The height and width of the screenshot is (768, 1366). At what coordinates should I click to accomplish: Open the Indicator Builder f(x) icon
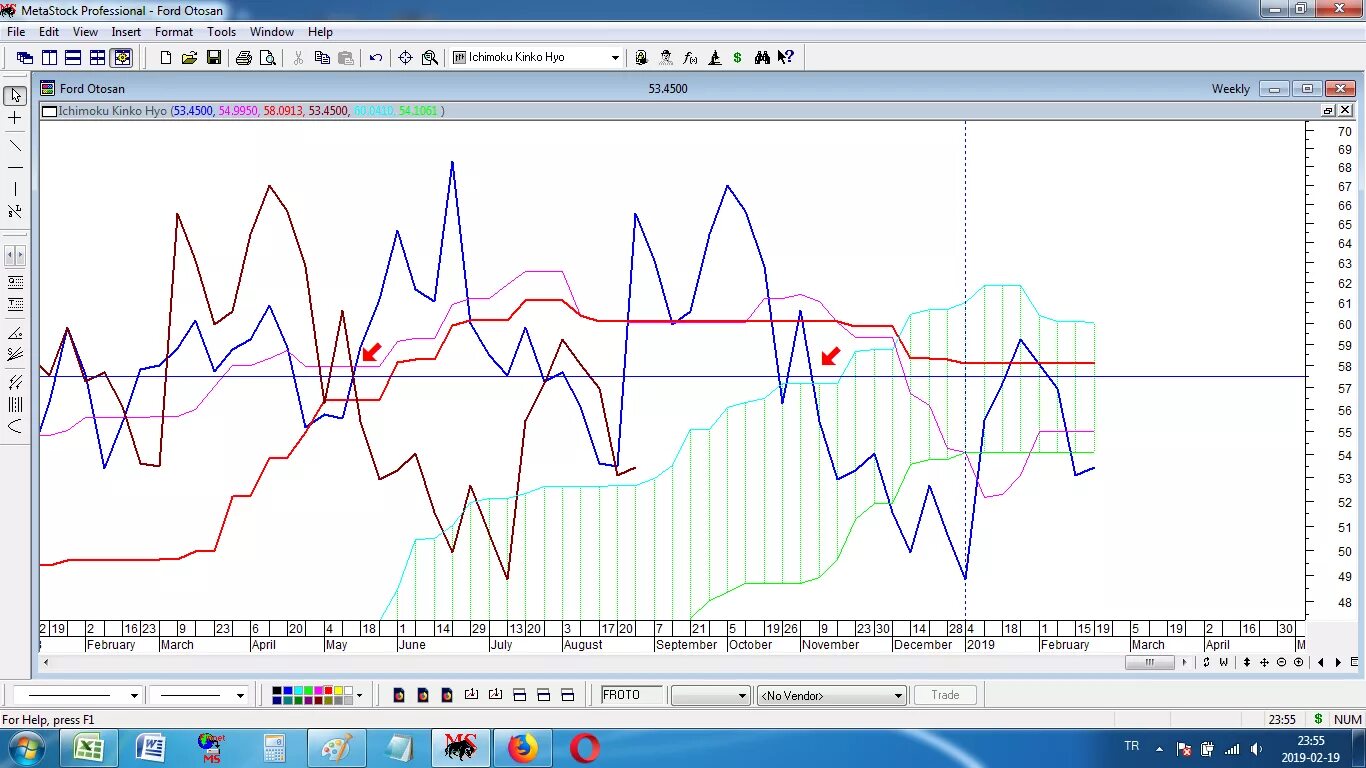(x=690, y=58)
